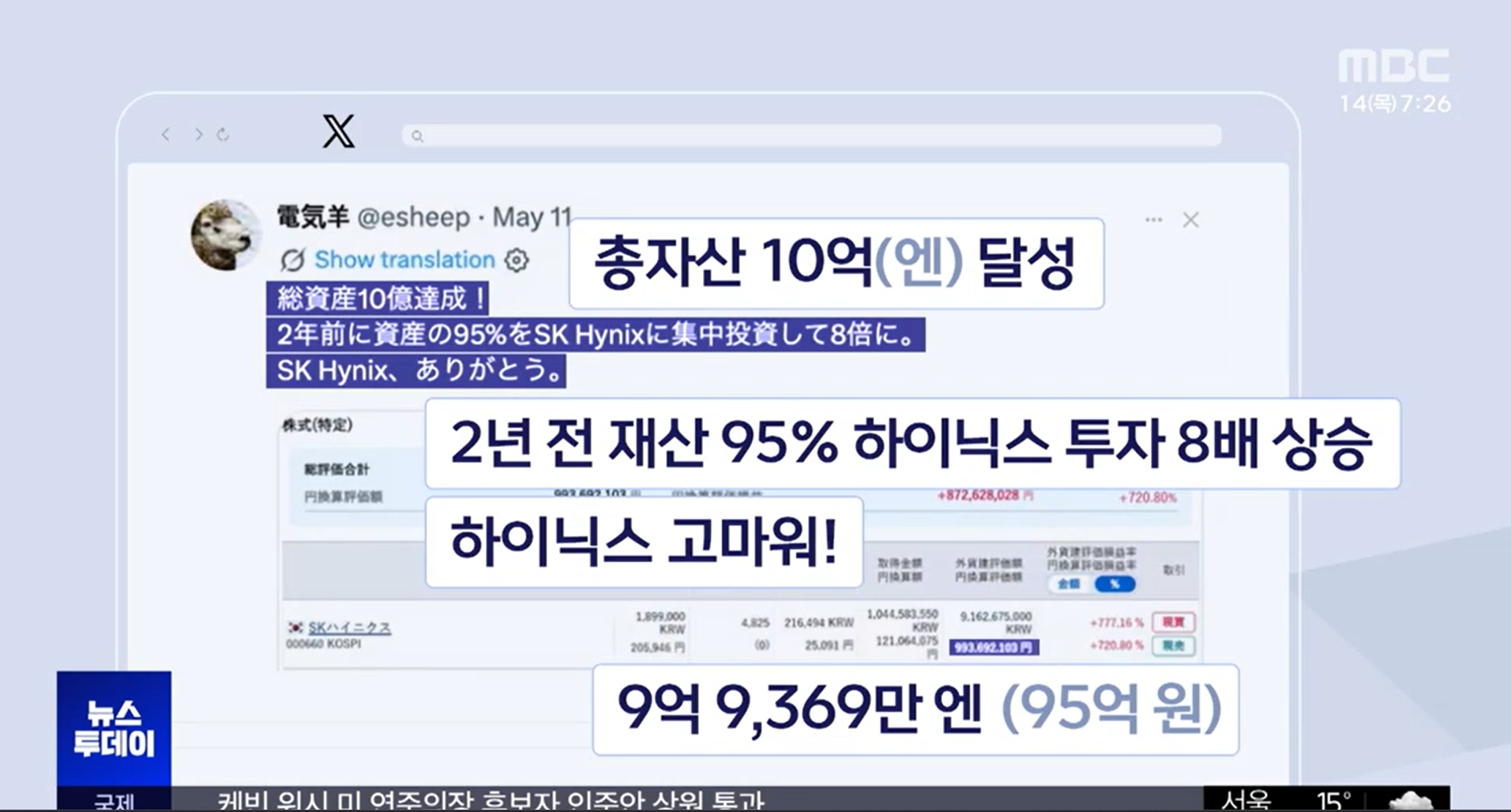Click the 株式(特定) heading
1511x812 pixels.
[x=318, y=425]
